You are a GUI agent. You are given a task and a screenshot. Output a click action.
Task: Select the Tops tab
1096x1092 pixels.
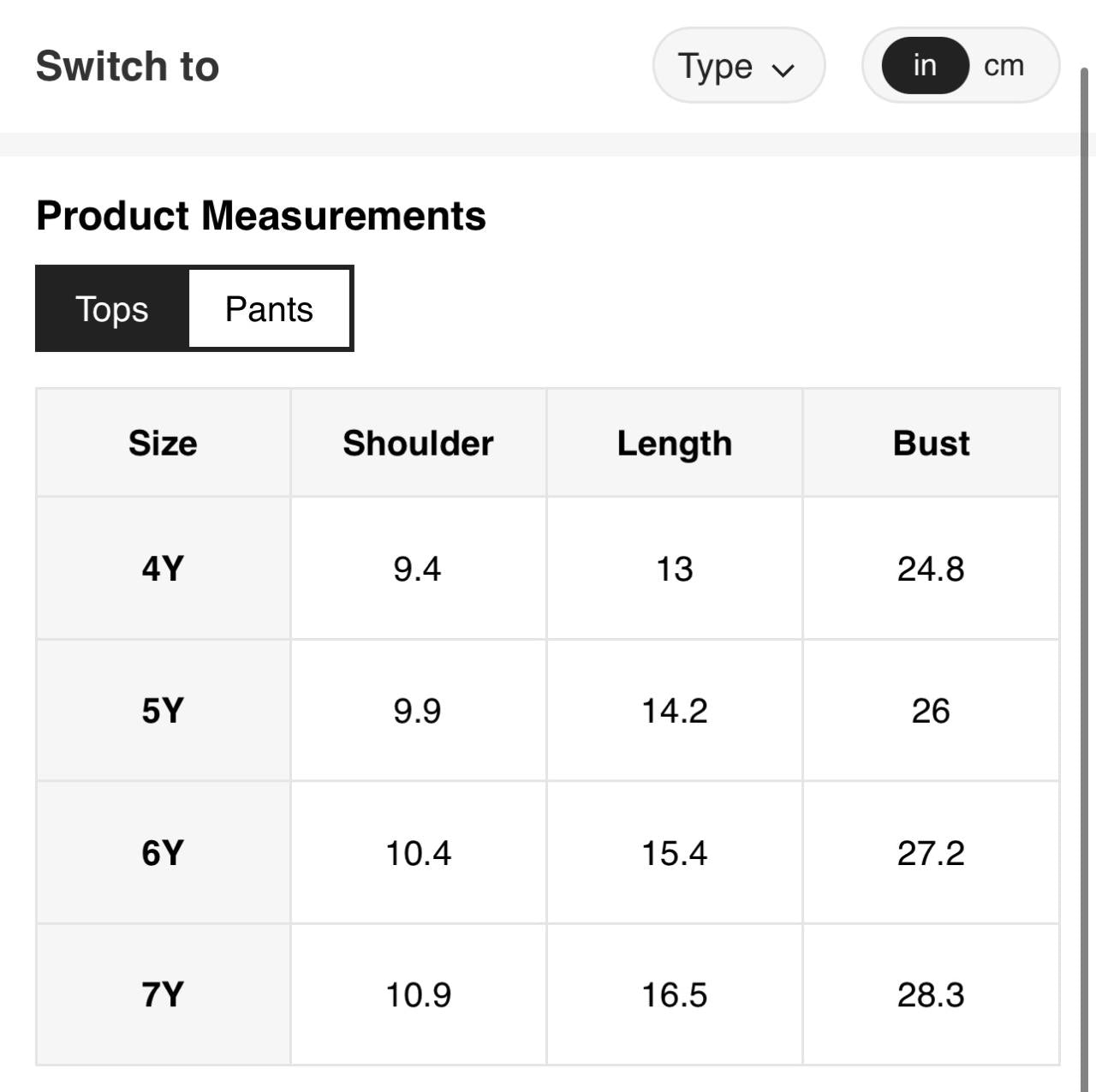click(112, 309)
